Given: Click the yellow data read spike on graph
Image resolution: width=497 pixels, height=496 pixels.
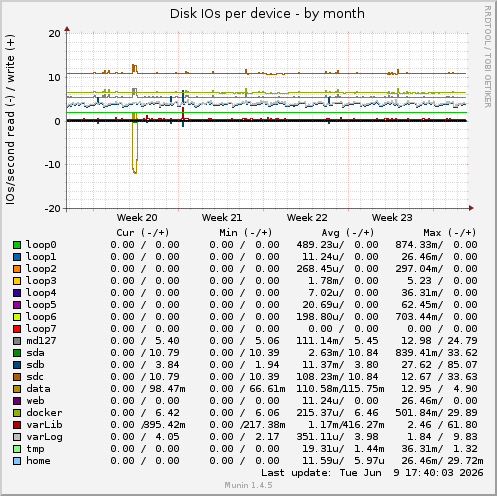Looking at the screenshot, I should (x=135, y=147).
